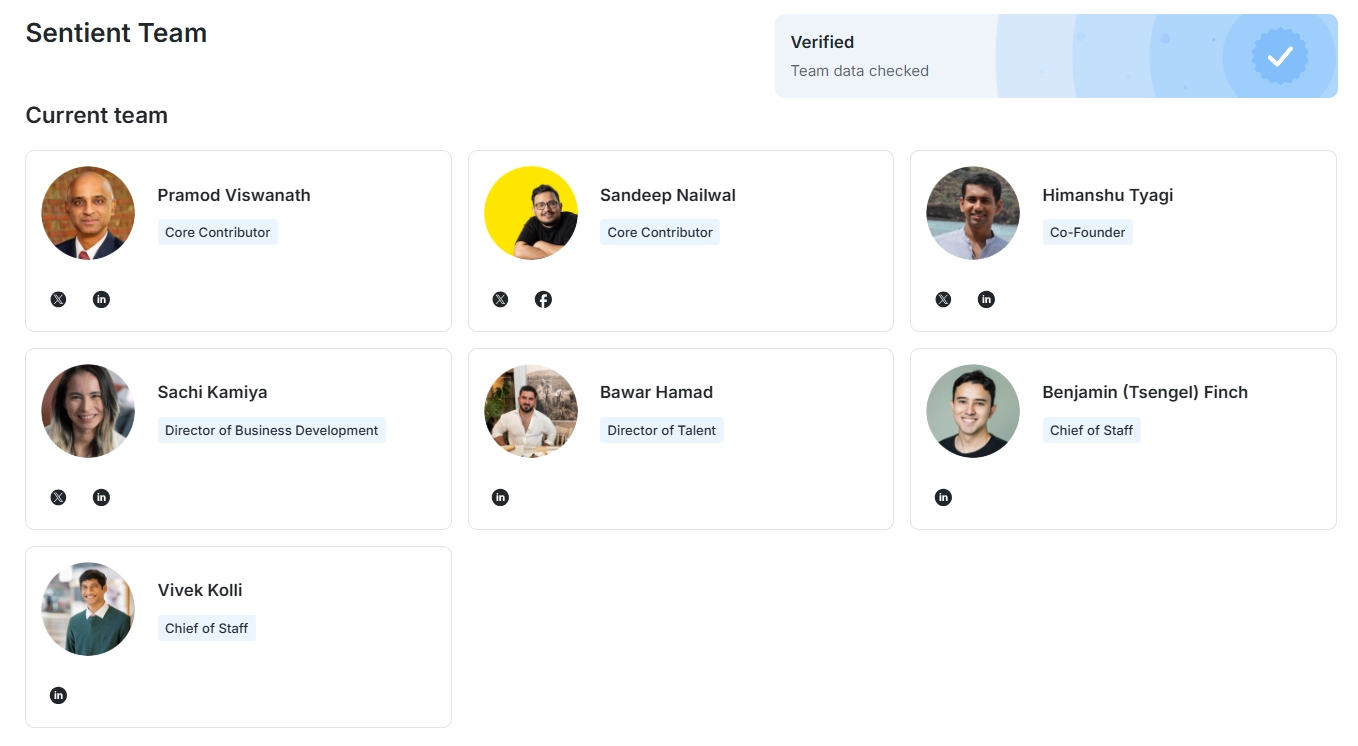This screenshot has height=746, width=1358.
Task: Select the Sachi Kamiya name link
Action: (x=212, y=392)
